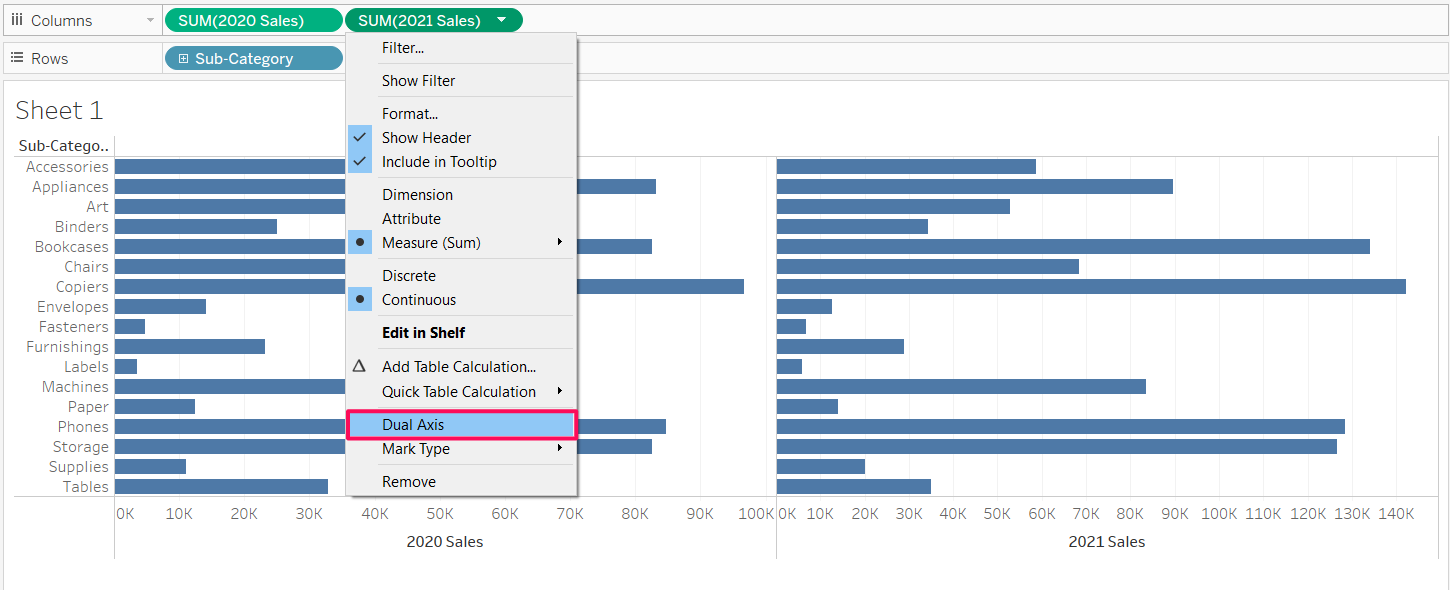Convert the field using Dimension option
Viewport: 1450px width, 590px height.
pyautogui.click(x=417, y=195)
